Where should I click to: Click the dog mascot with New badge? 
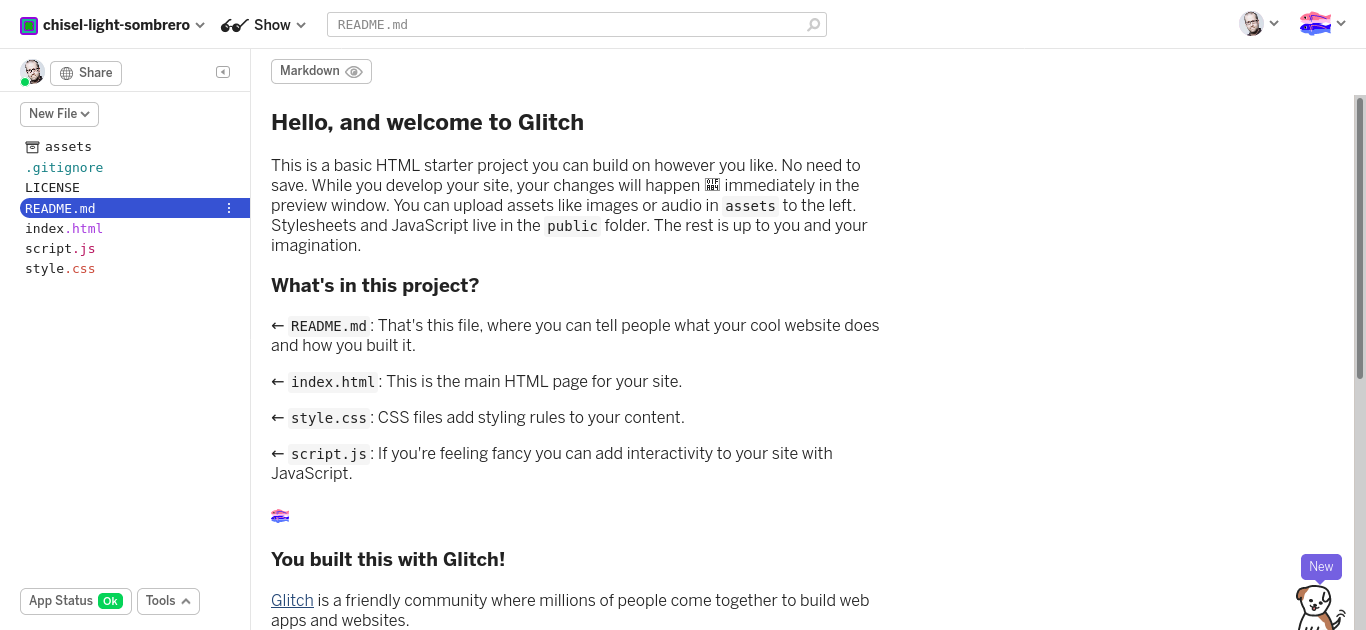point(1320,606)
